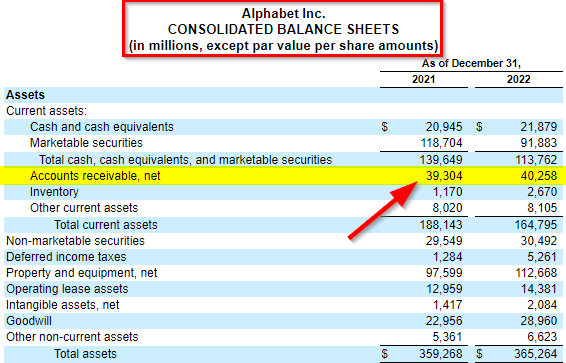Click the 6,623 value
The image size is (566, 363).
click(542, 337)
